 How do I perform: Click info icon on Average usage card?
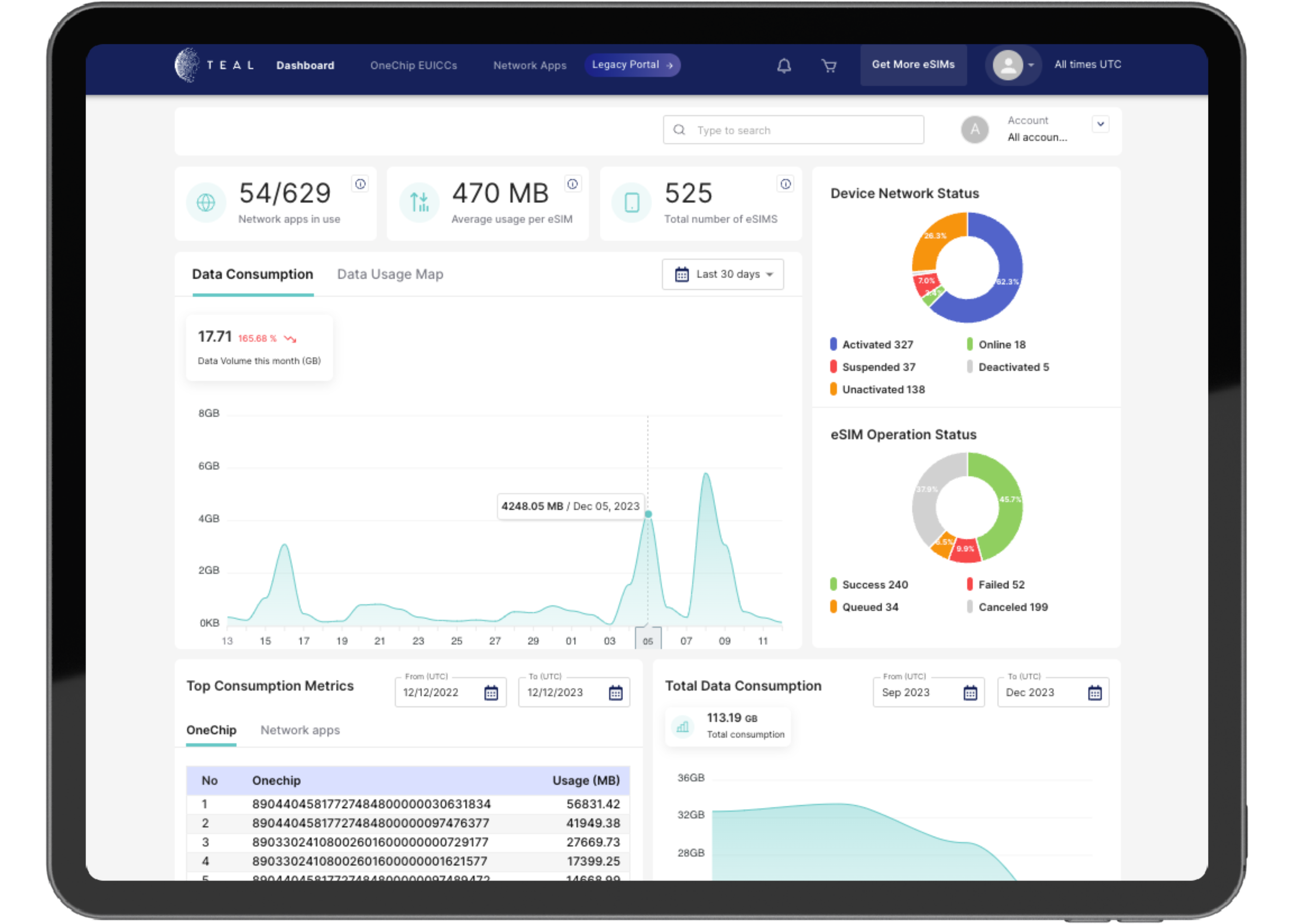(573, 184)
